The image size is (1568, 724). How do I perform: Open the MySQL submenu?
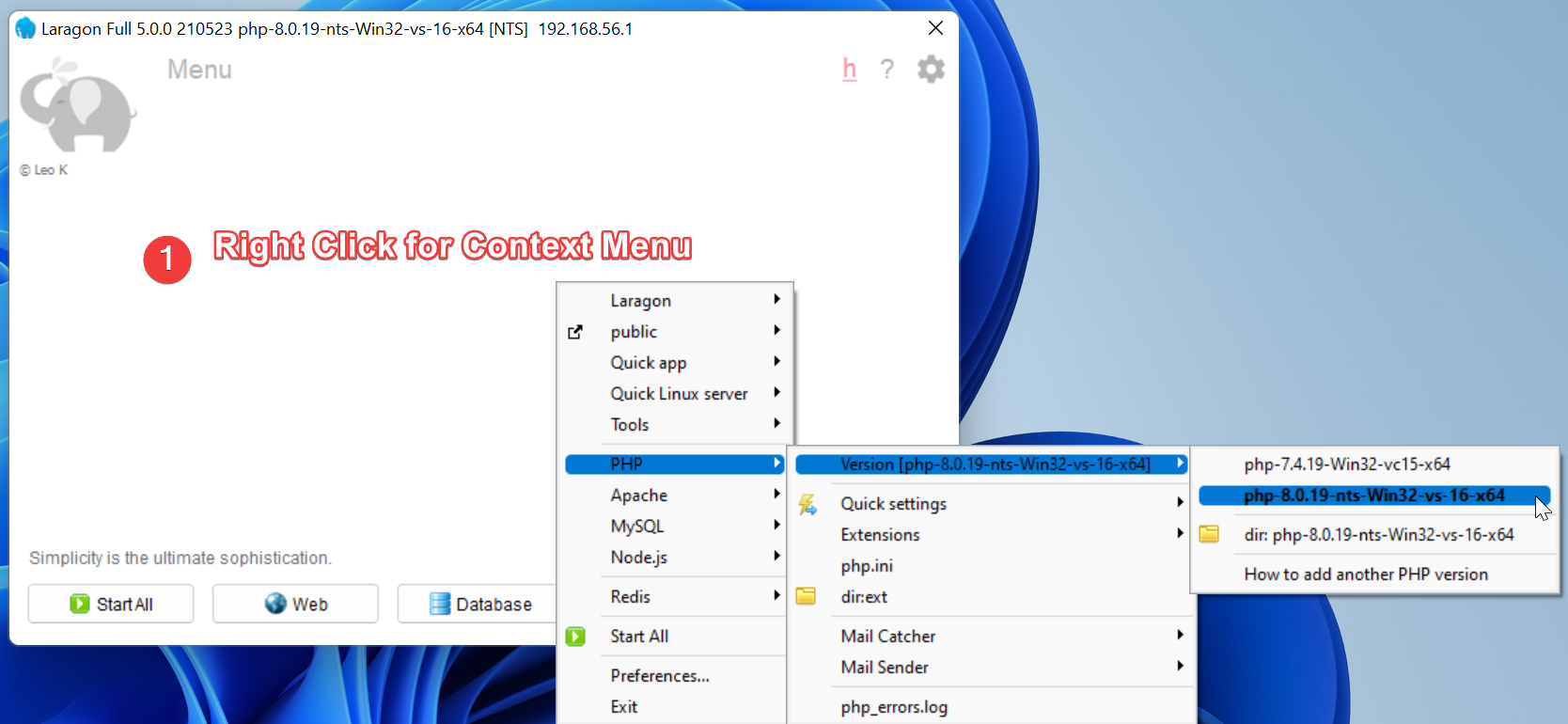click(x=675, y=527)
